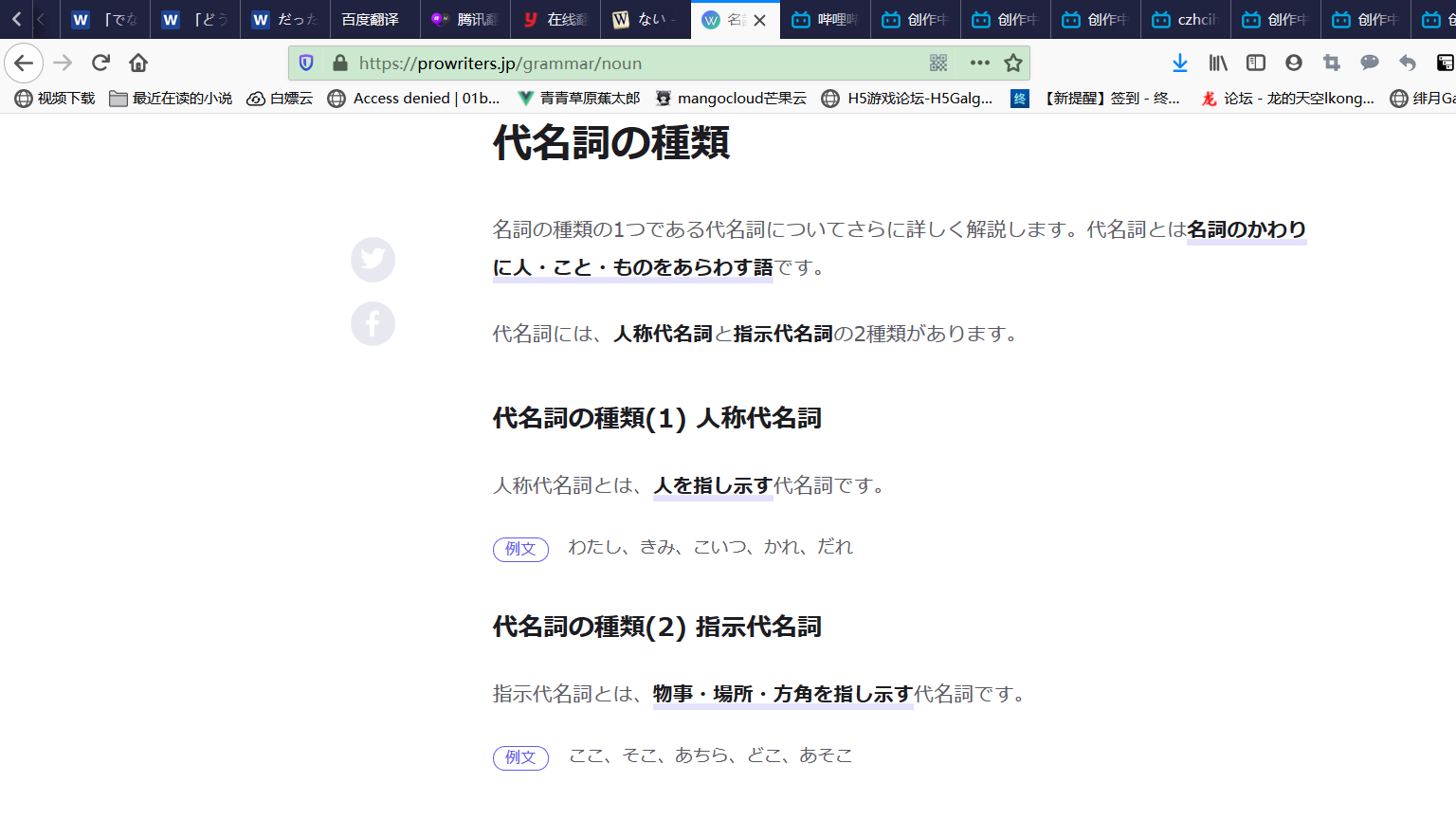
Task: Switch to the ない Wikipedia tab
Action: coord(646,20)
